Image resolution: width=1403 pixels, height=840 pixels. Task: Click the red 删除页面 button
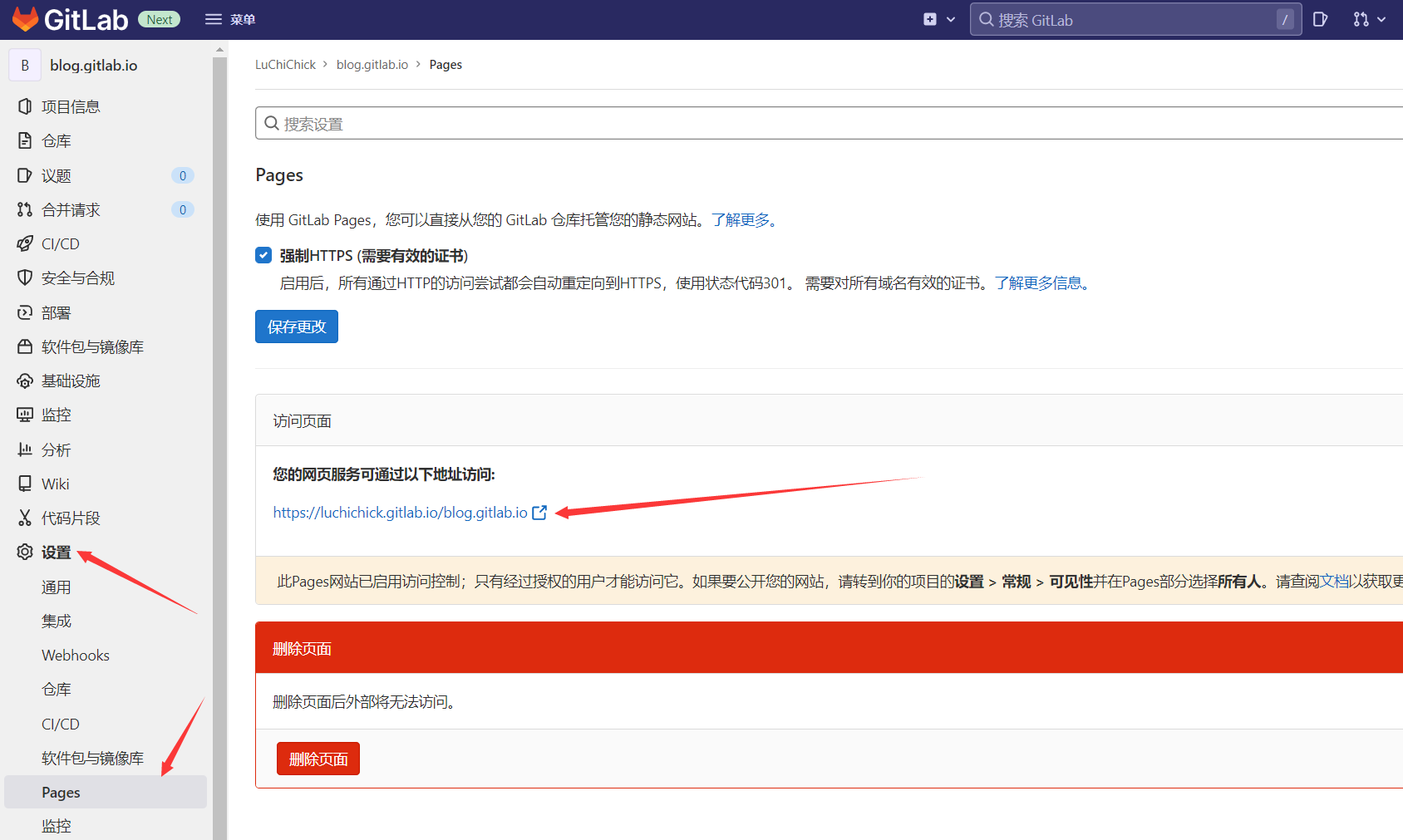coord(318,759)
